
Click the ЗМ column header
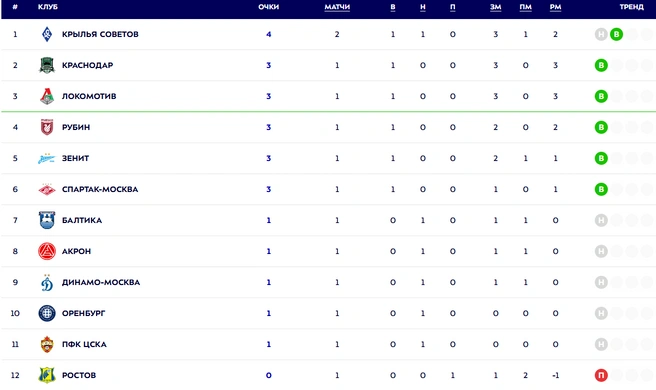pos(496,7)
